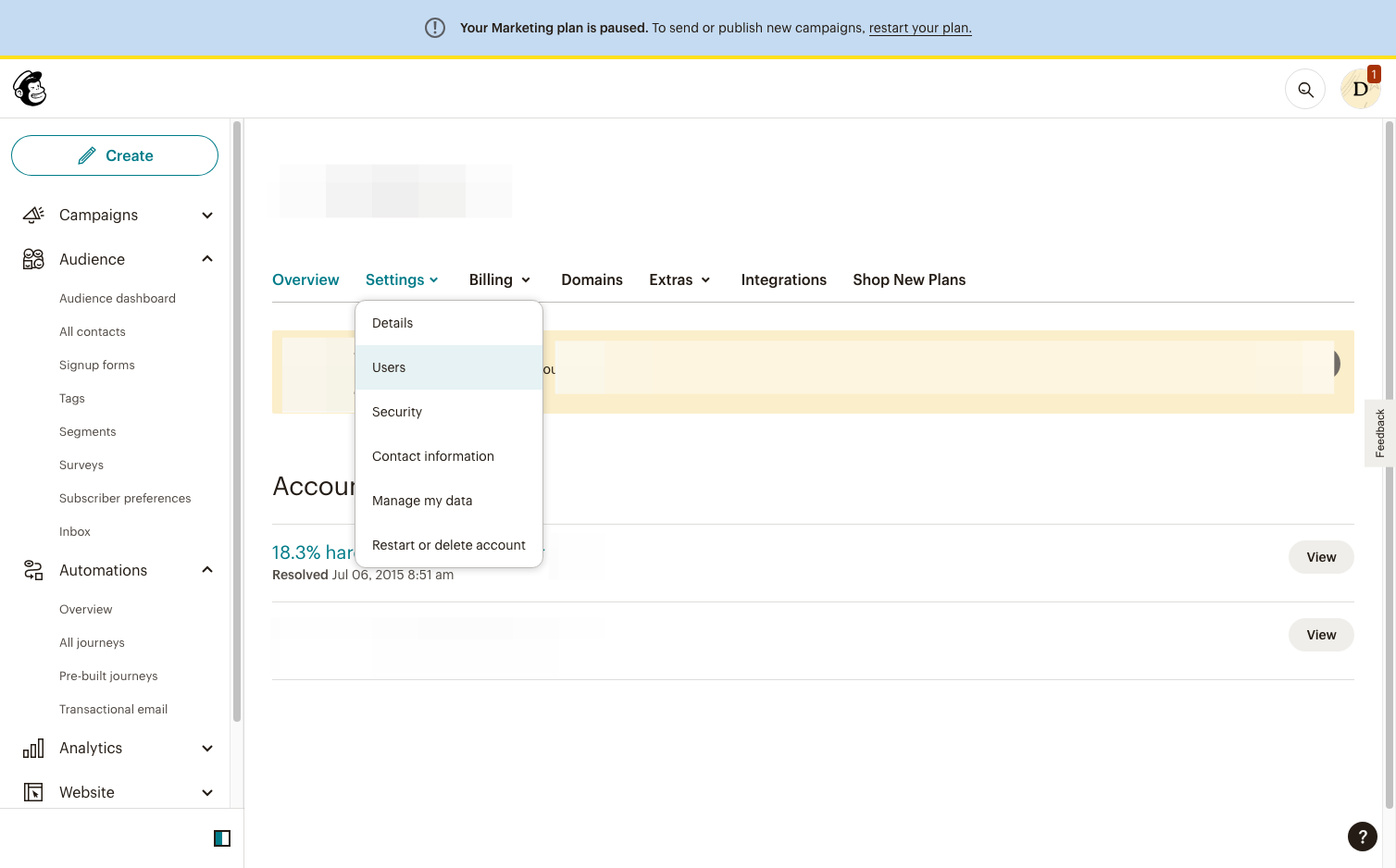Viewport: 1396px width, 868px height.
Task: Open the Integrations tab
Action: [x=783, y=279]
